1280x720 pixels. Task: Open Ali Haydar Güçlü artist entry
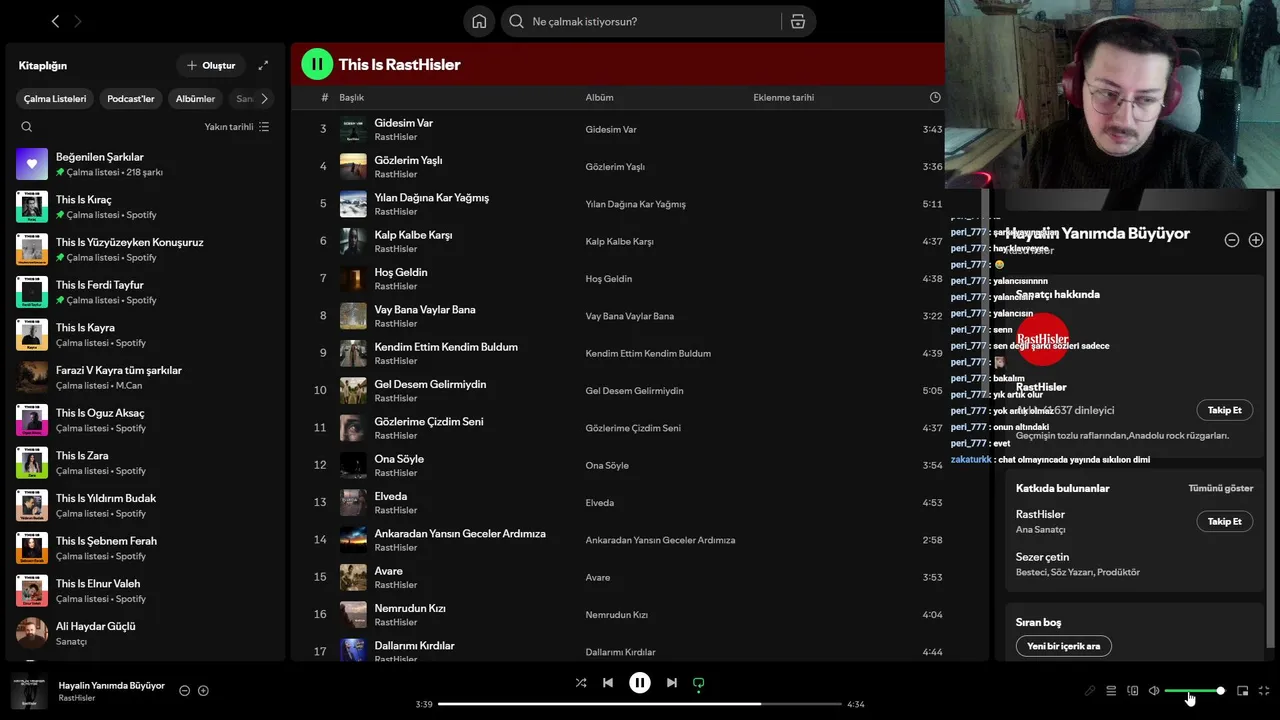[x=145, y=633]
